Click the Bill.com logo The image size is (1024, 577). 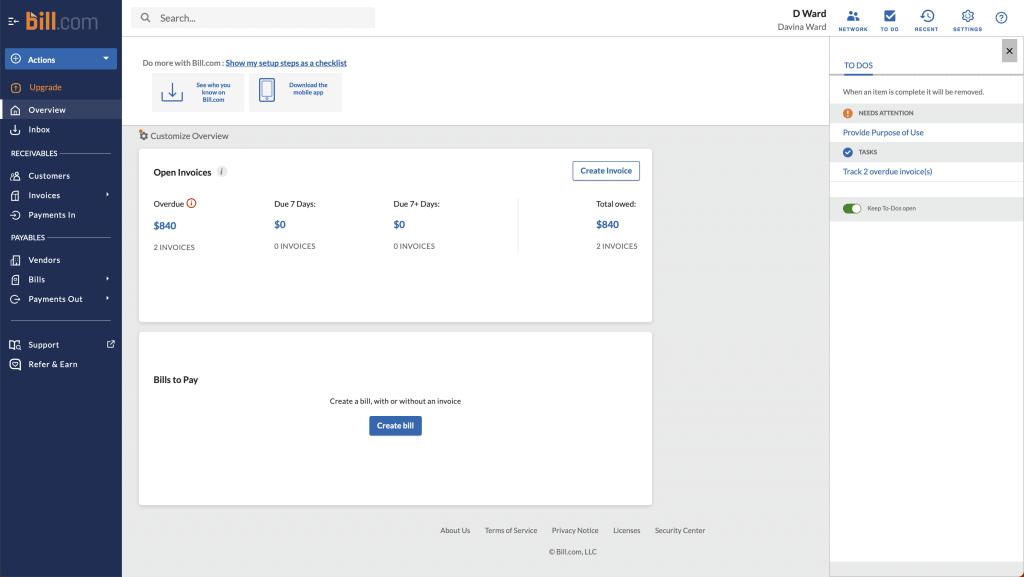[61, 21]
